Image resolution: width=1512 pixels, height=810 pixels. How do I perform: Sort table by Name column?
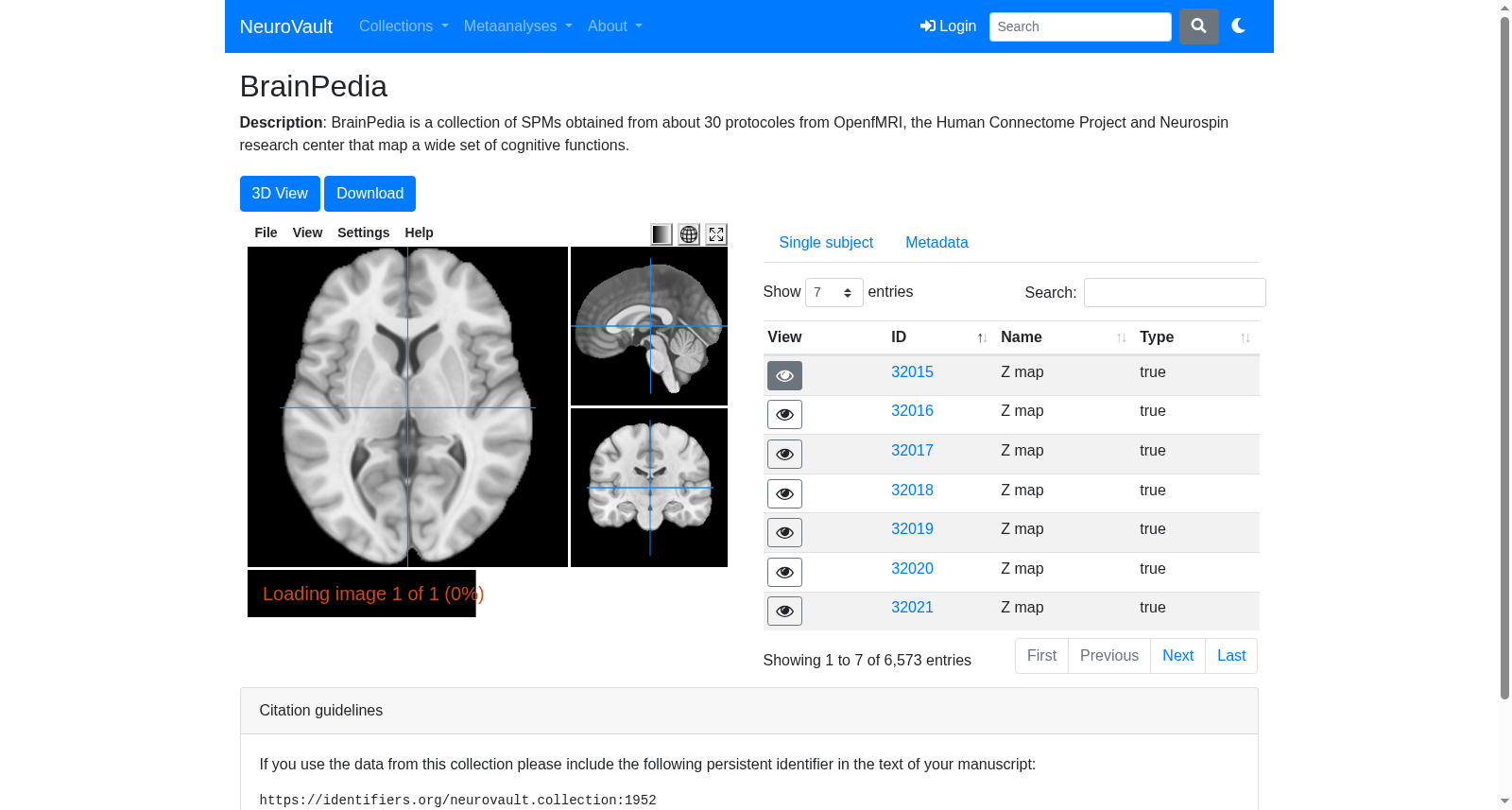click(x=1065, y=337)
